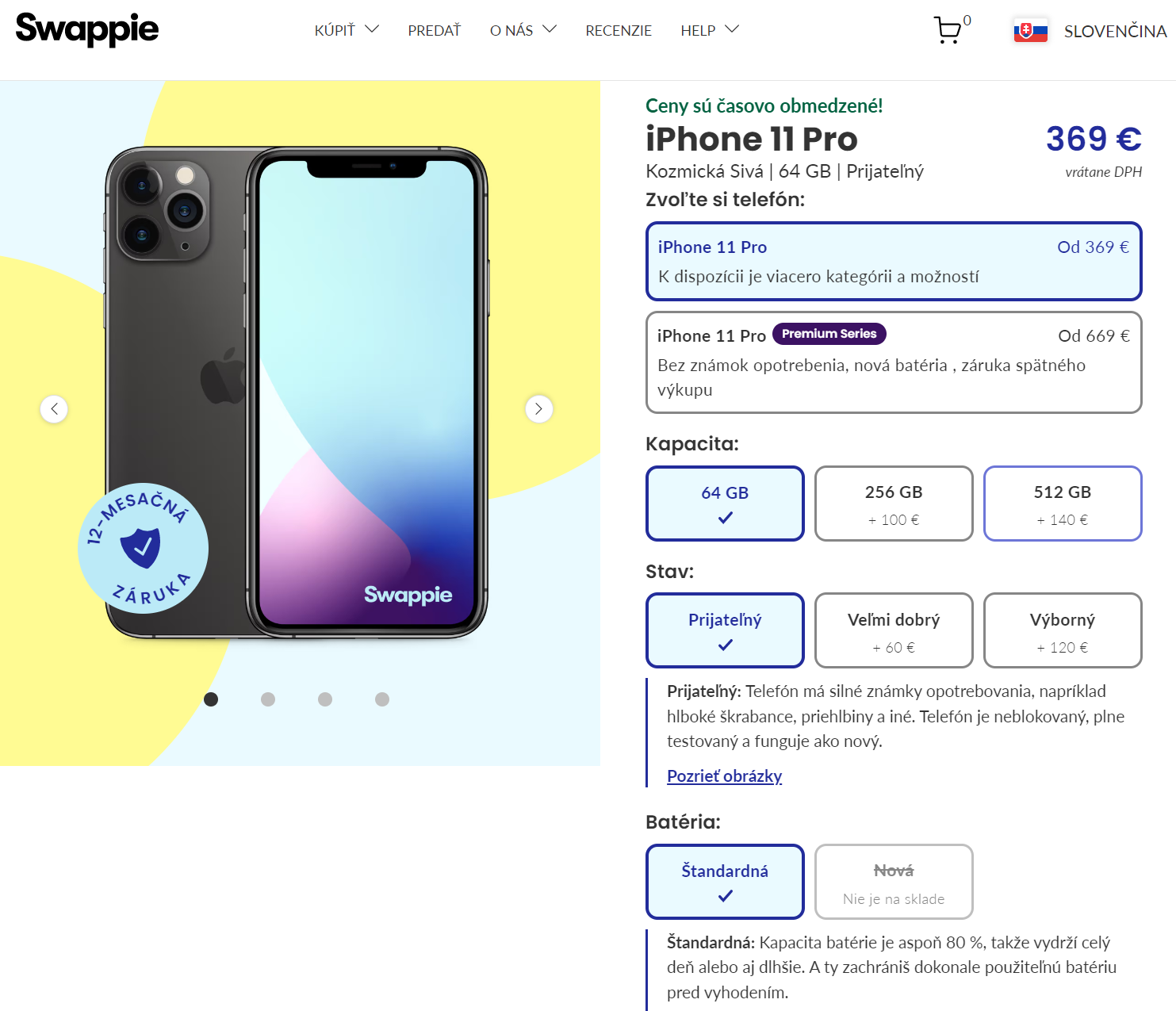The width and height of the screenshot is (1176, 1011).
Task: Show next product image with right arrow
Action: pos(539,409)
